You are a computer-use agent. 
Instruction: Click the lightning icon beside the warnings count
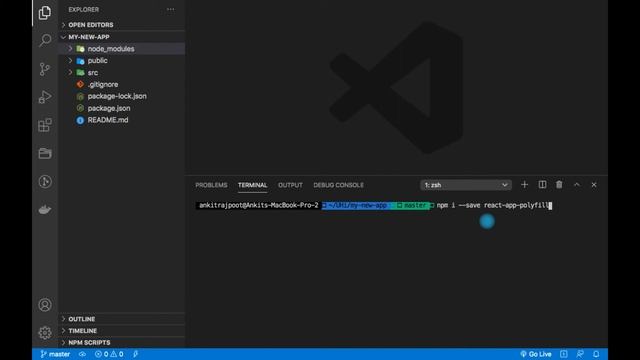pos(136,354)
